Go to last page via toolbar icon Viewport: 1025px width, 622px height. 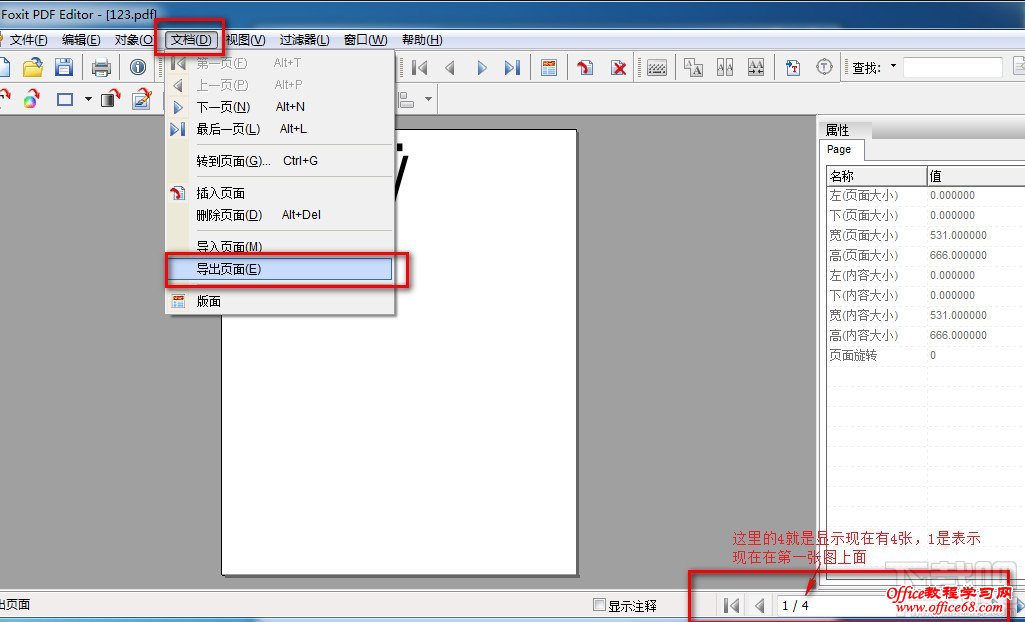[x=512, y=67]
